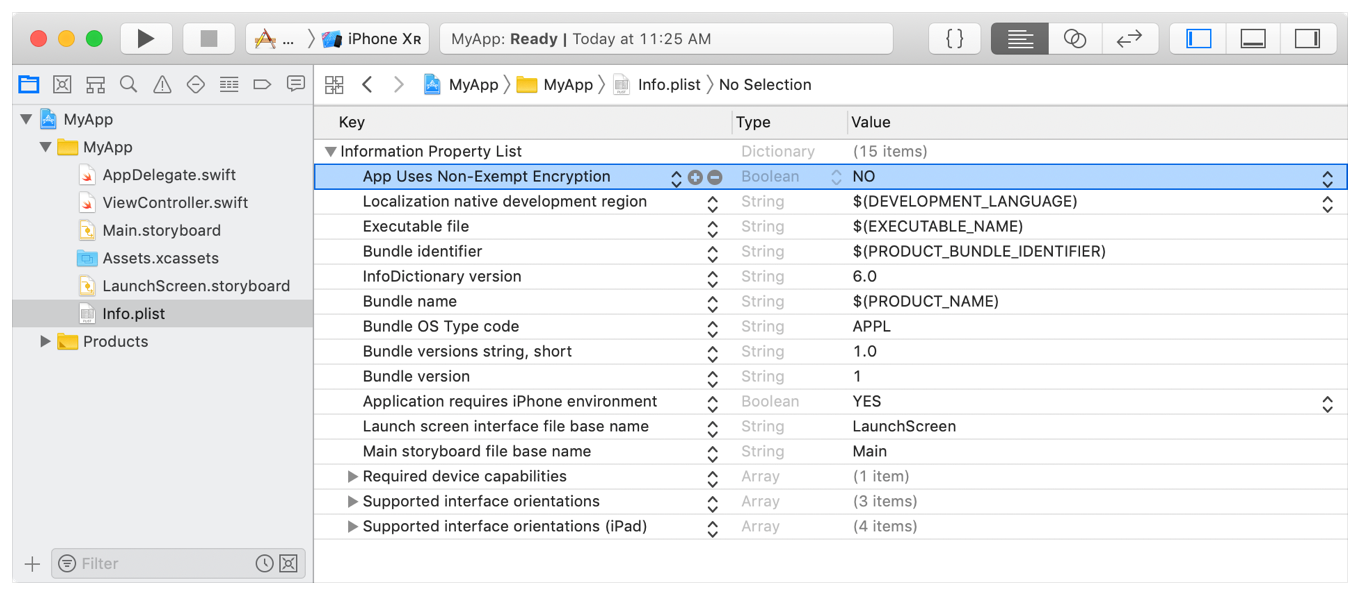Viewport: 1360px width, 595px height.
Task: Show the Breakpoint navigator
Action: pos(262,85)
